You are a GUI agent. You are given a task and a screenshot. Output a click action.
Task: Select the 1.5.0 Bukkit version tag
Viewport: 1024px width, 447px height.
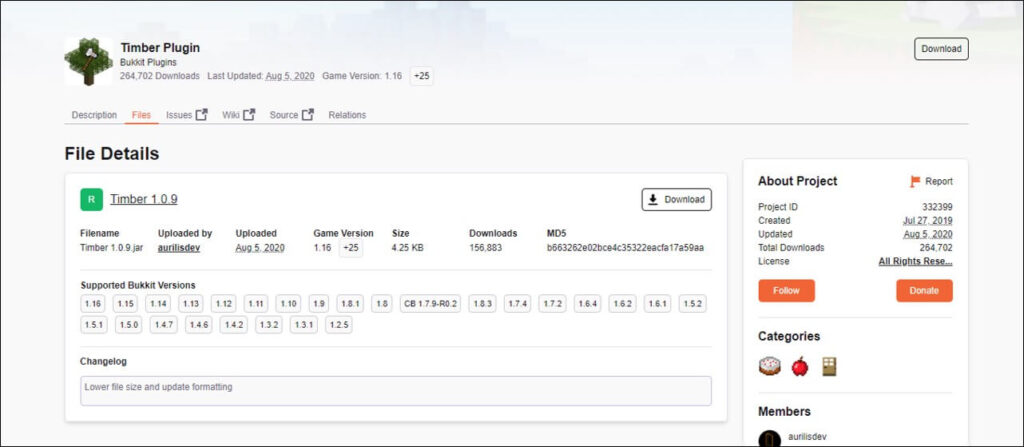129,325
